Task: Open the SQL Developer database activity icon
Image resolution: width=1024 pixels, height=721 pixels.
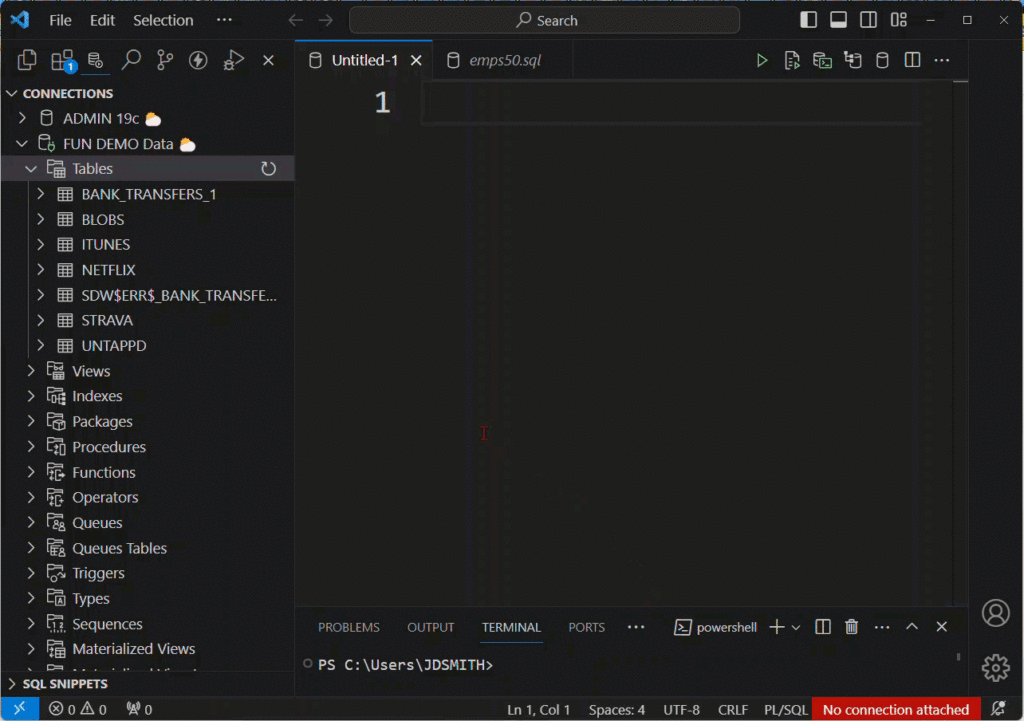Action: (95, 61)
